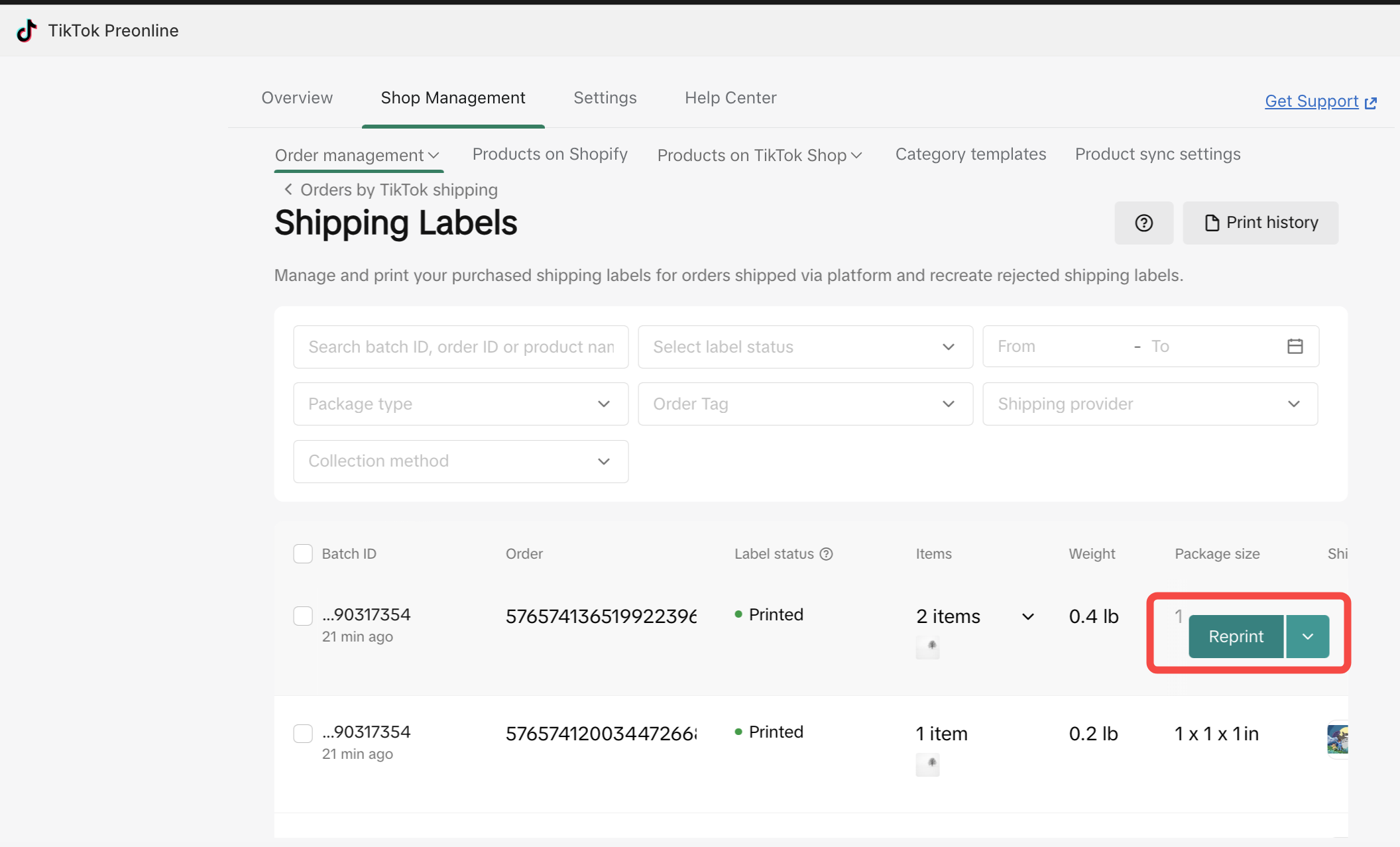Image resolution: width=1400 pixels, height=847 pixels.
Task: Toggle the select-all Batch ID checkbox
Action: tap(303, 554)
